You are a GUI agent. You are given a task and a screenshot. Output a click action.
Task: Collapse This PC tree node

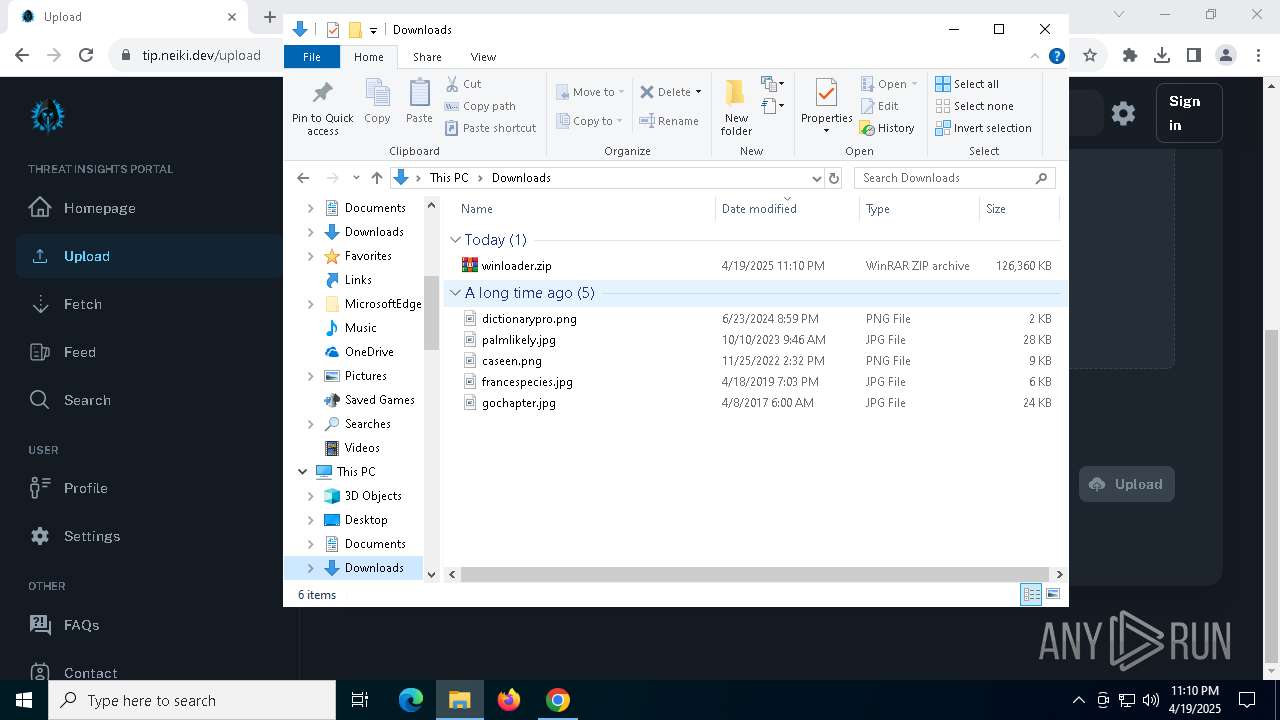[303, 472]
